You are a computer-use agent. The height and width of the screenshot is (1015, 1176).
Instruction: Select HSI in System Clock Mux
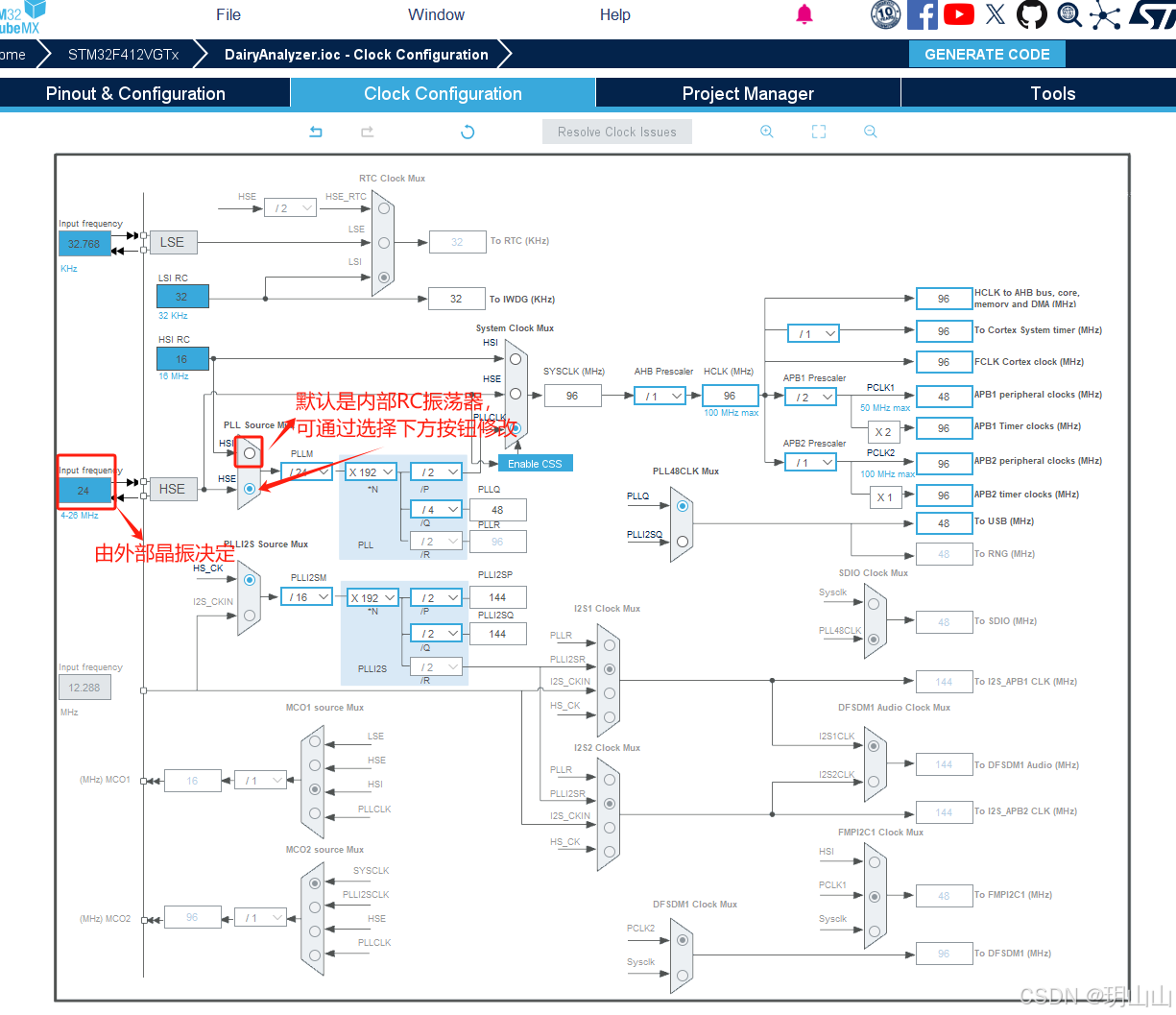tap(516, 359)
